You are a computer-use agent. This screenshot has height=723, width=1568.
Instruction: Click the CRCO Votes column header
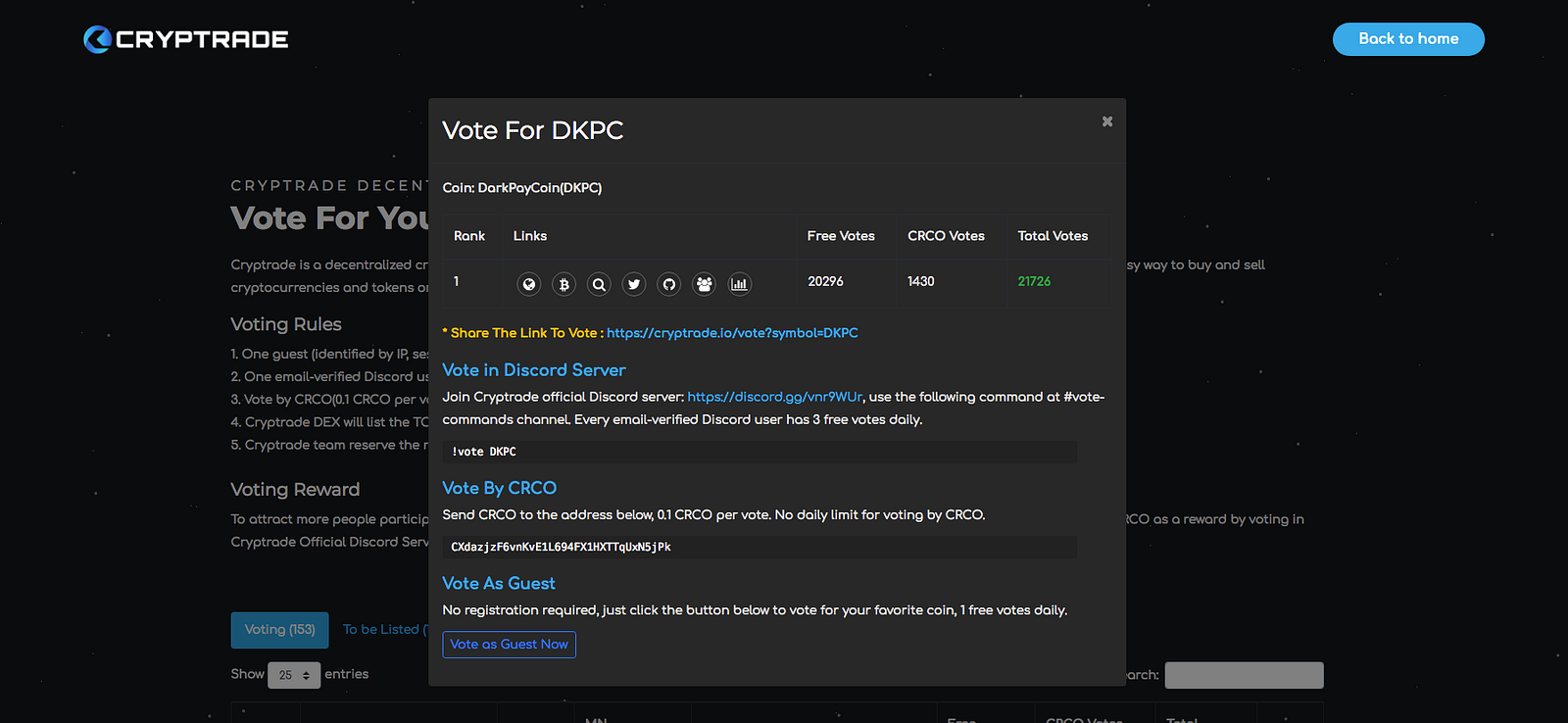pyautogui.click(x=946, y=236)
